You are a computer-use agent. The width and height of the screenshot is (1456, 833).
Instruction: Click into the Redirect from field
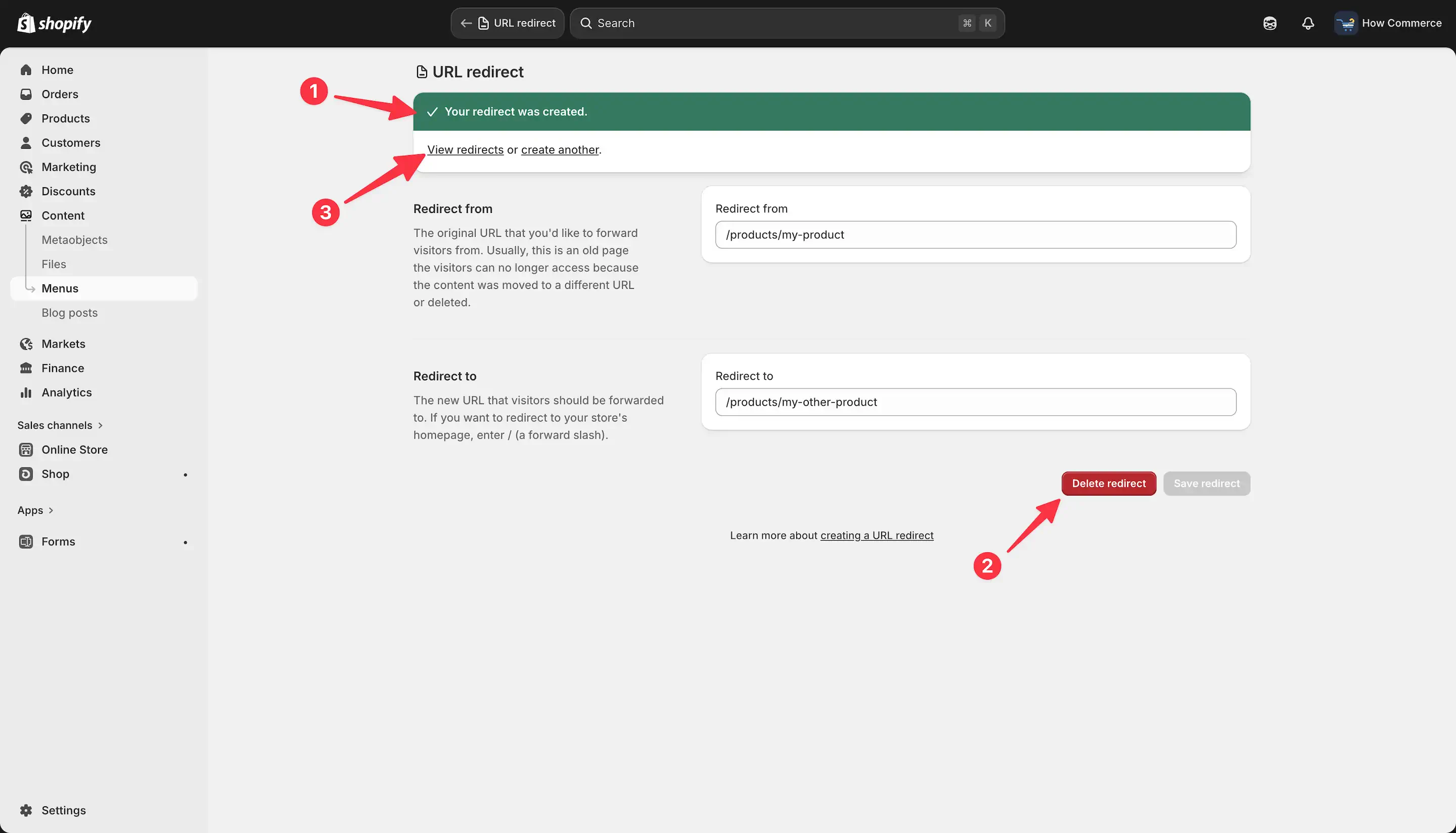click(976, 235)
